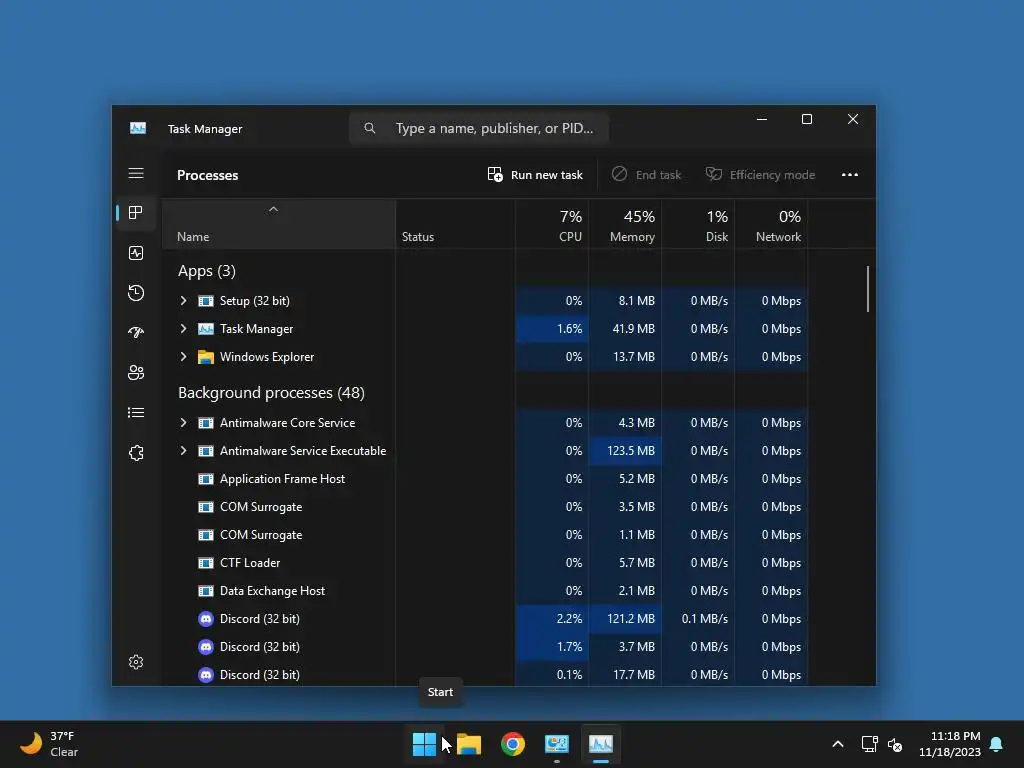Open the Startup apps sidebar icon
The height and width of the screenshot is (768, 1024).
pos(136,332)
